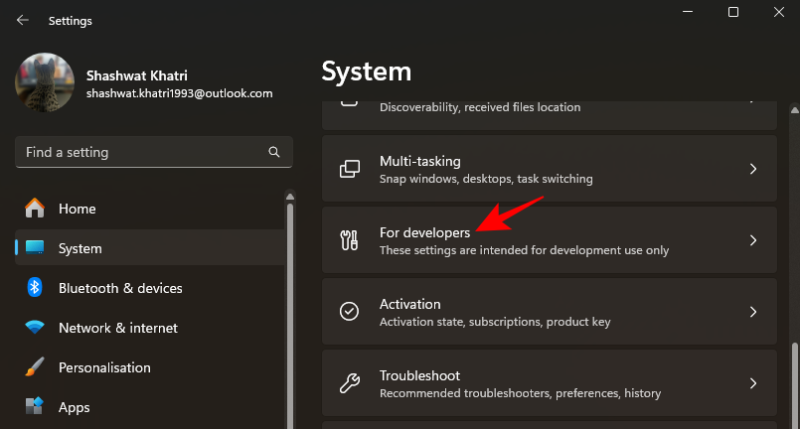Click the Activation checkmark icon
This screenshot has width=800, height=429.
pyautogui.click(x=349, y=312)
